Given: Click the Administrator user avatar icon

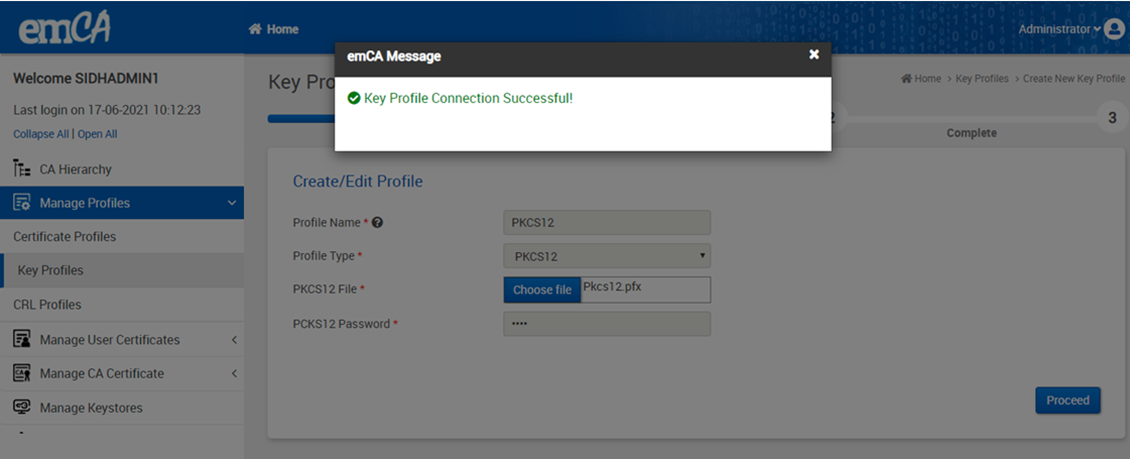Looking at the screenshot, I should [1114, 29].
